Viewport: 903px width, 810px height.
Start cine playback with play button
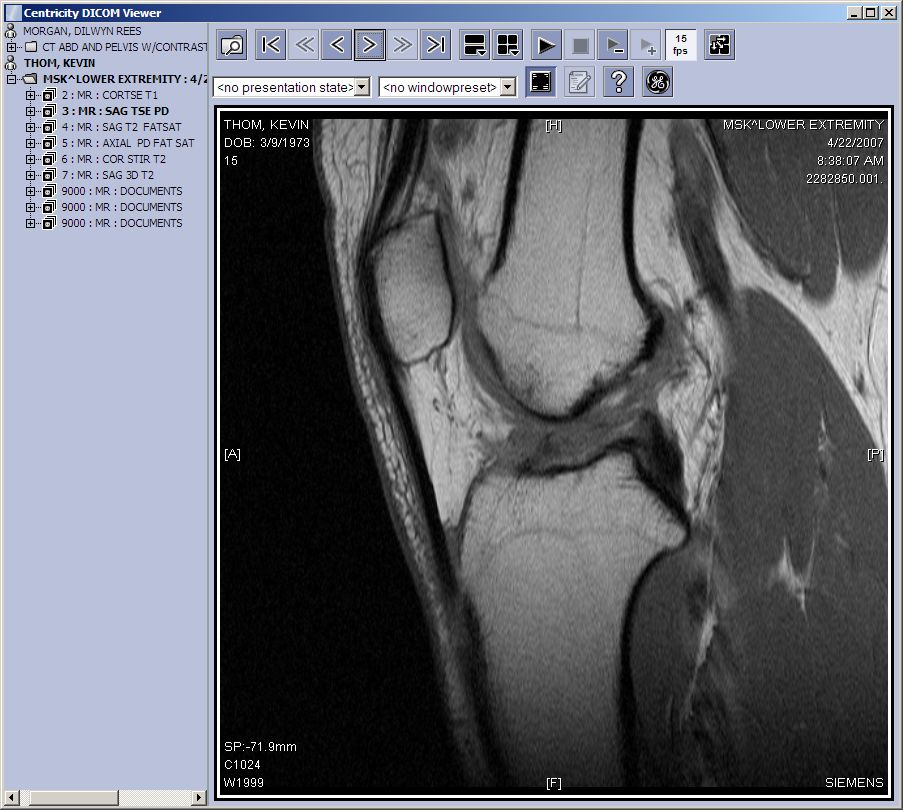coord(545,44)
